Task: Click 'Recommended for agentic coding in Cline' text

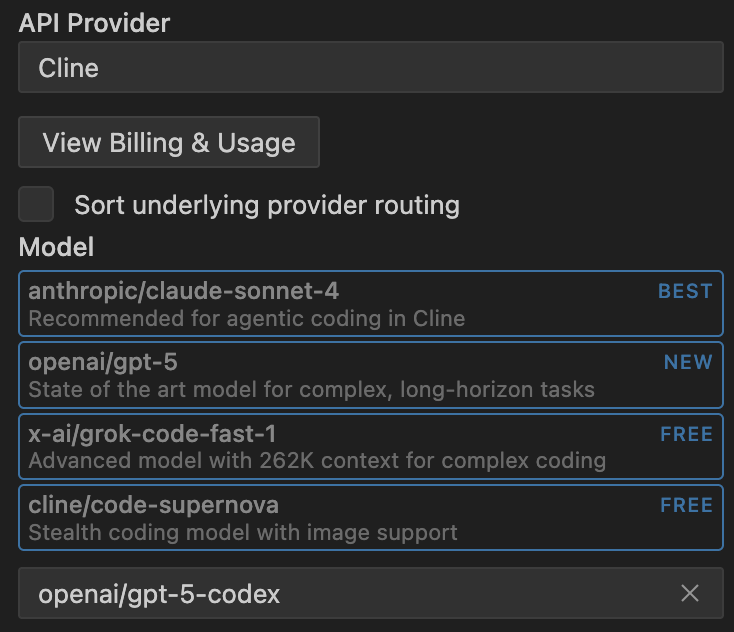Action: click(246, 319)
